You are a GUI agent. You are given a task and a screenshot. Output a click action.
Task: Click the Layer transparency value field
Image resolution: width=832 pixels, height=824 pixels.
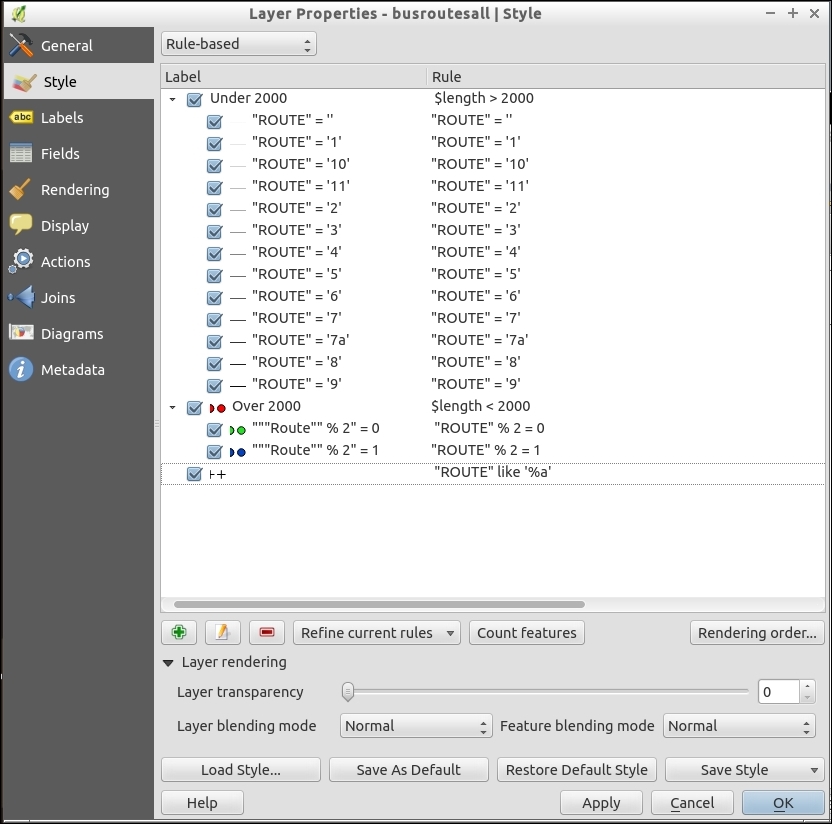[779, 691]
